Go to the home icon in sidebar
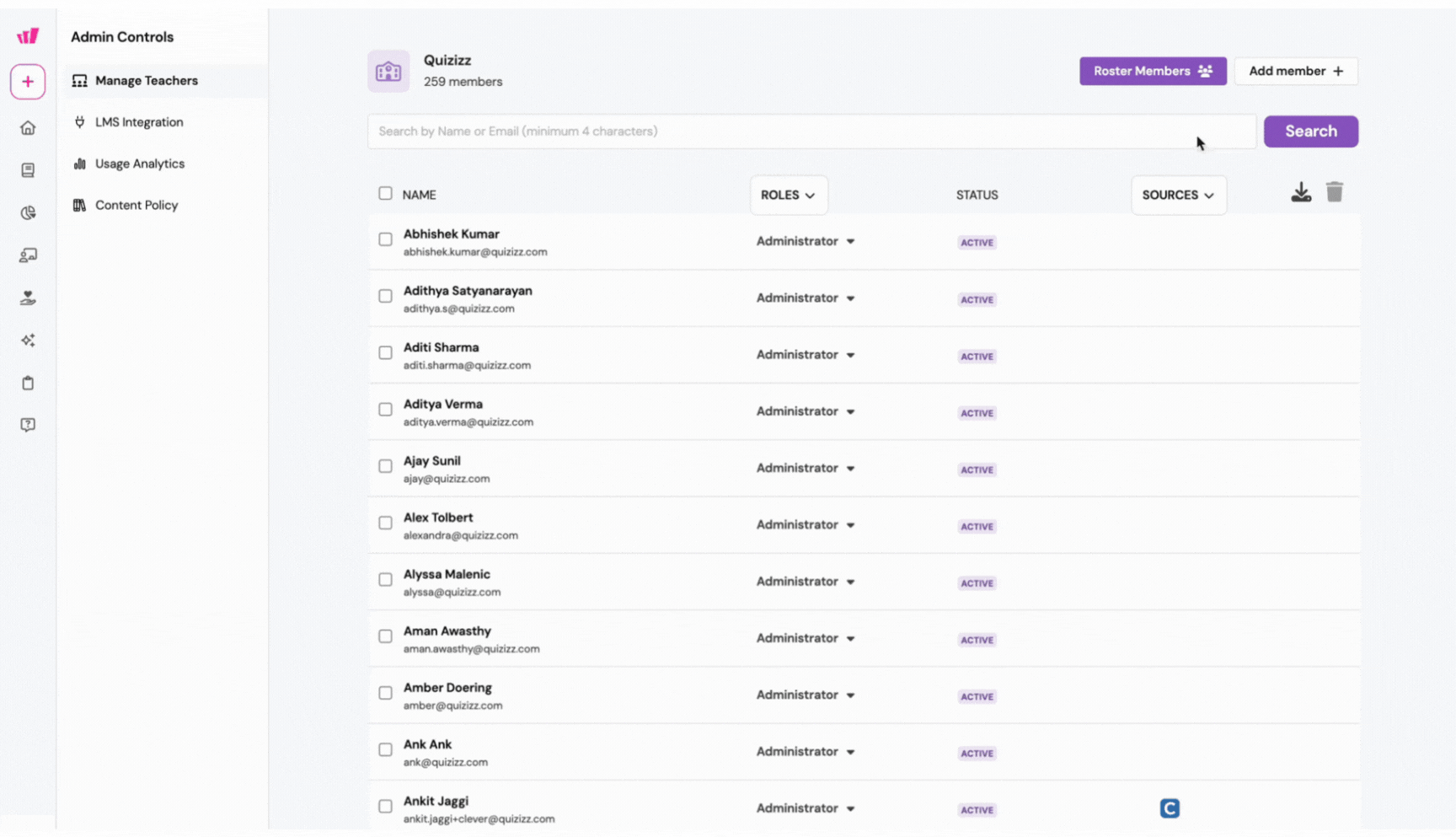 [28, 128]
